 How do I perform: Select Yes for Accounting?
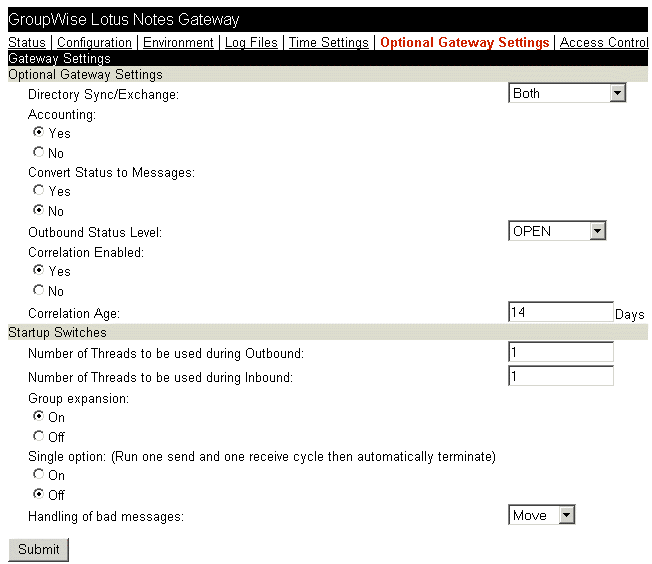39,132
